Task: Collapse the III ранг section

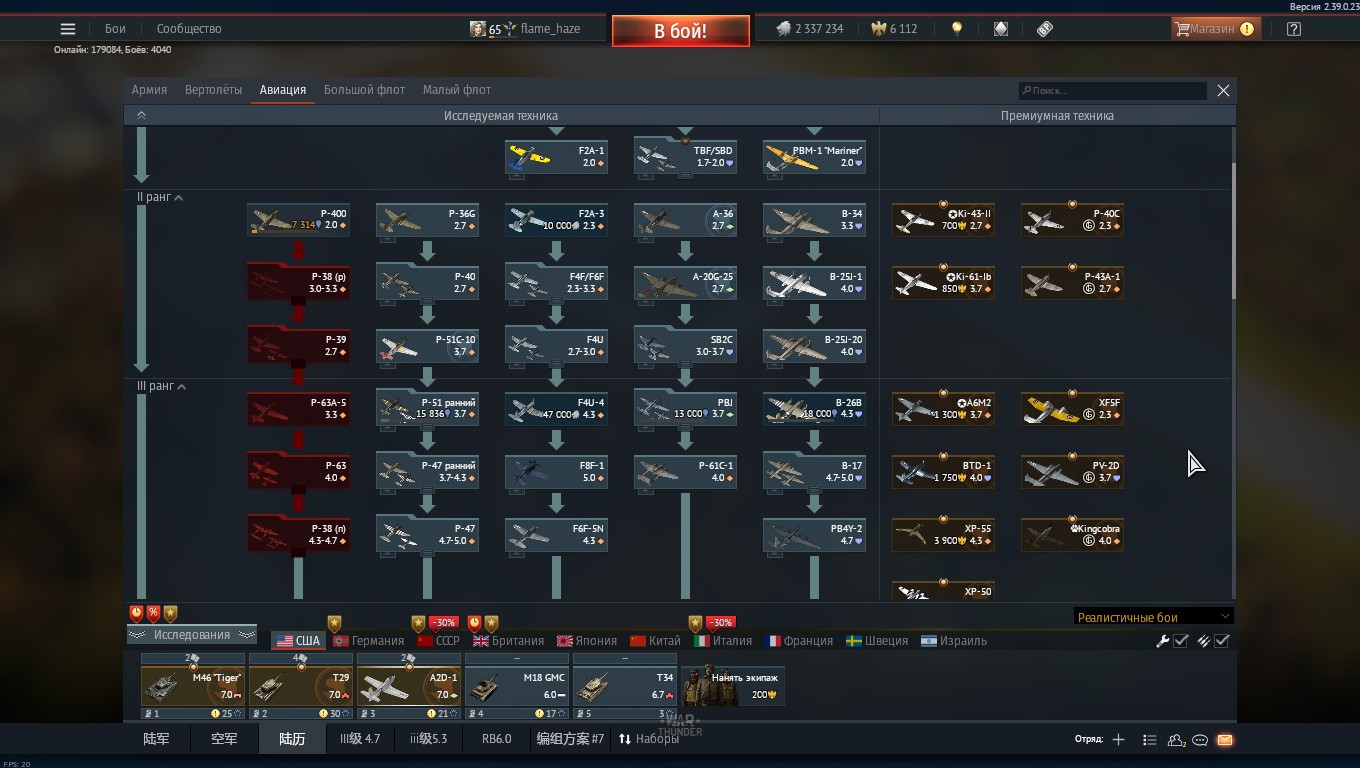Action: coord(162,386)
